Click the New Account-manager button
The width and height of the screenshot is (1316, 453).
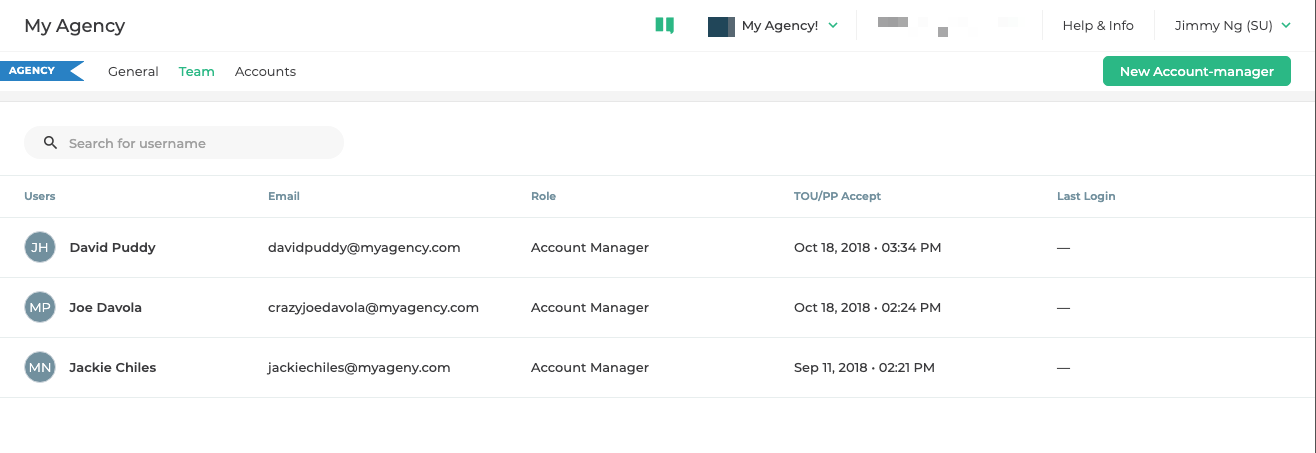click(x=1196, y=71)
